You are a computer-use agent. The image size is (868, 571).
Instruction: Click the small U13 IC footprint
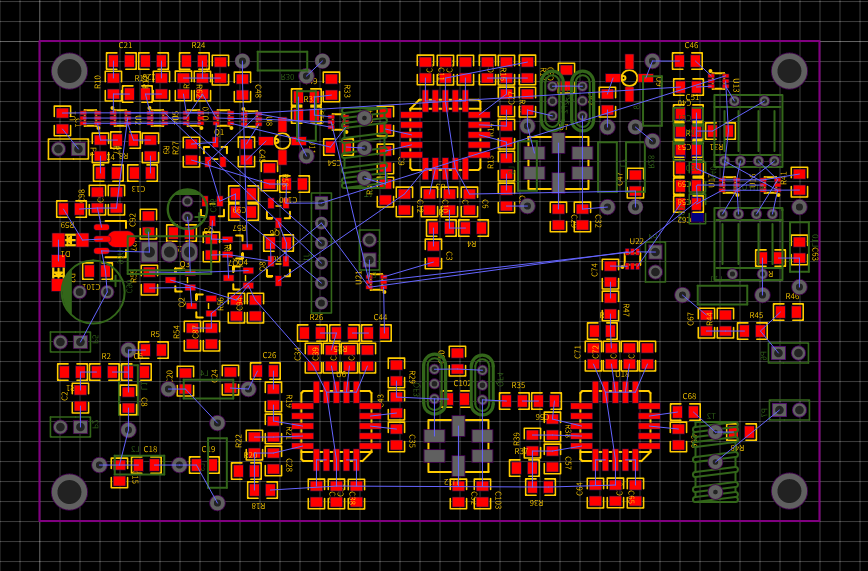[x=717, y=81]
